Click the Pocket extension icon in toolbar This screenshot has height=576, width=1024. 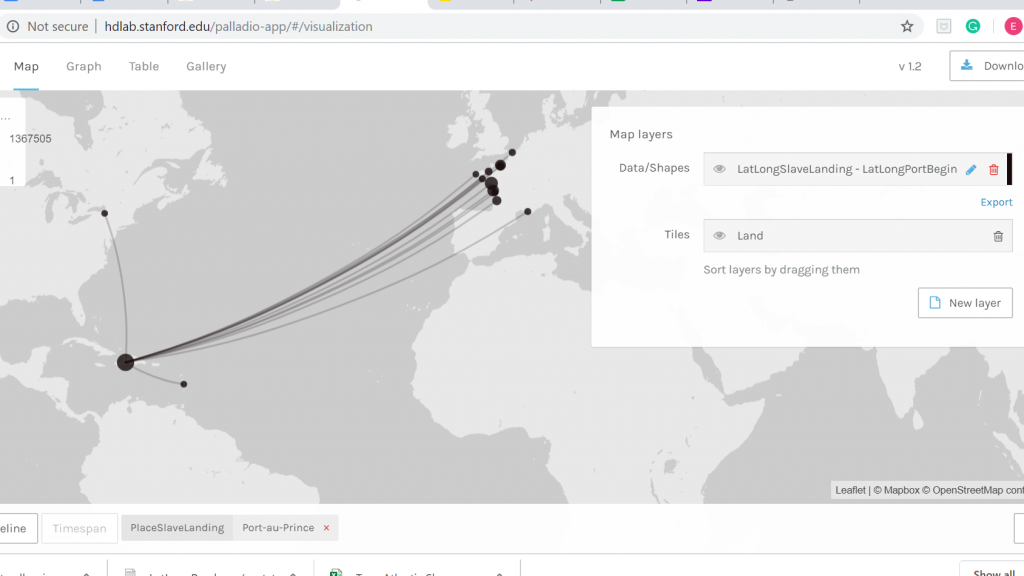943,27
